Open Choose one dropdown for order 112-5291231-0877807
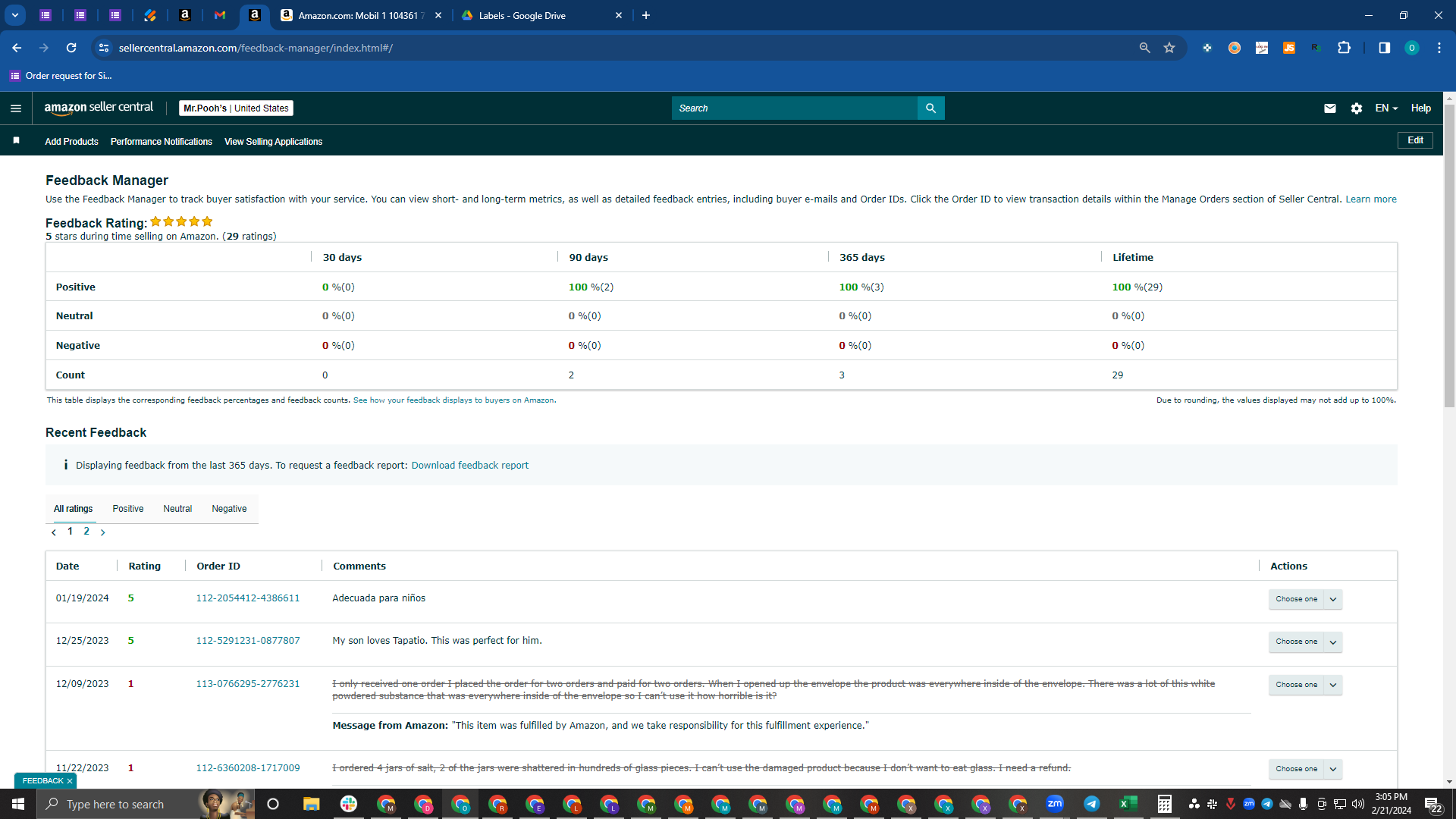This screenshot has height=819, width=1456. click(1306, 642)
